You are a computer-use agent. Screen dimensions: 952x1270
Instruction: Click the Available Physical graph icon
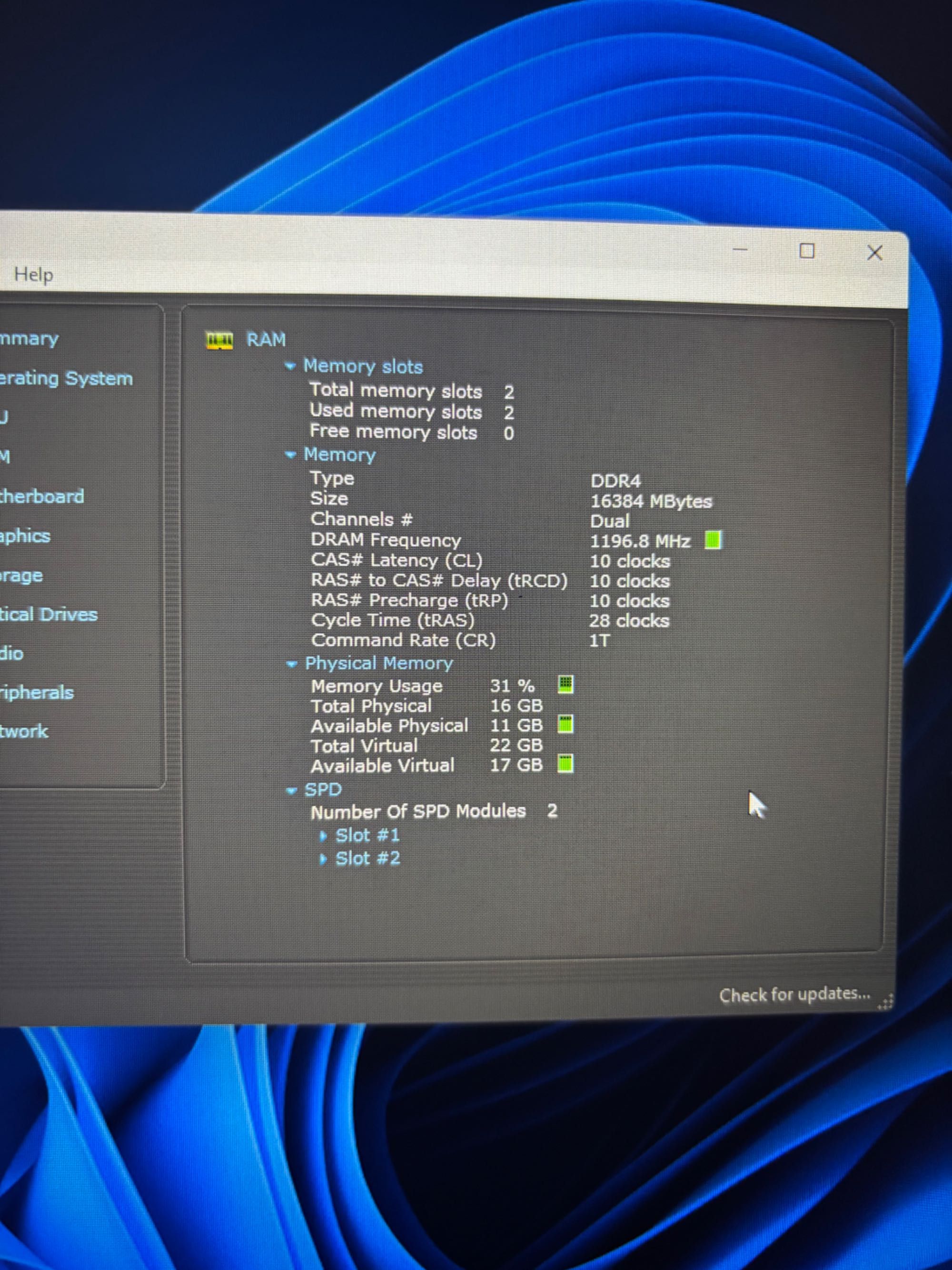pyautogui.click(x=565, y=725)
